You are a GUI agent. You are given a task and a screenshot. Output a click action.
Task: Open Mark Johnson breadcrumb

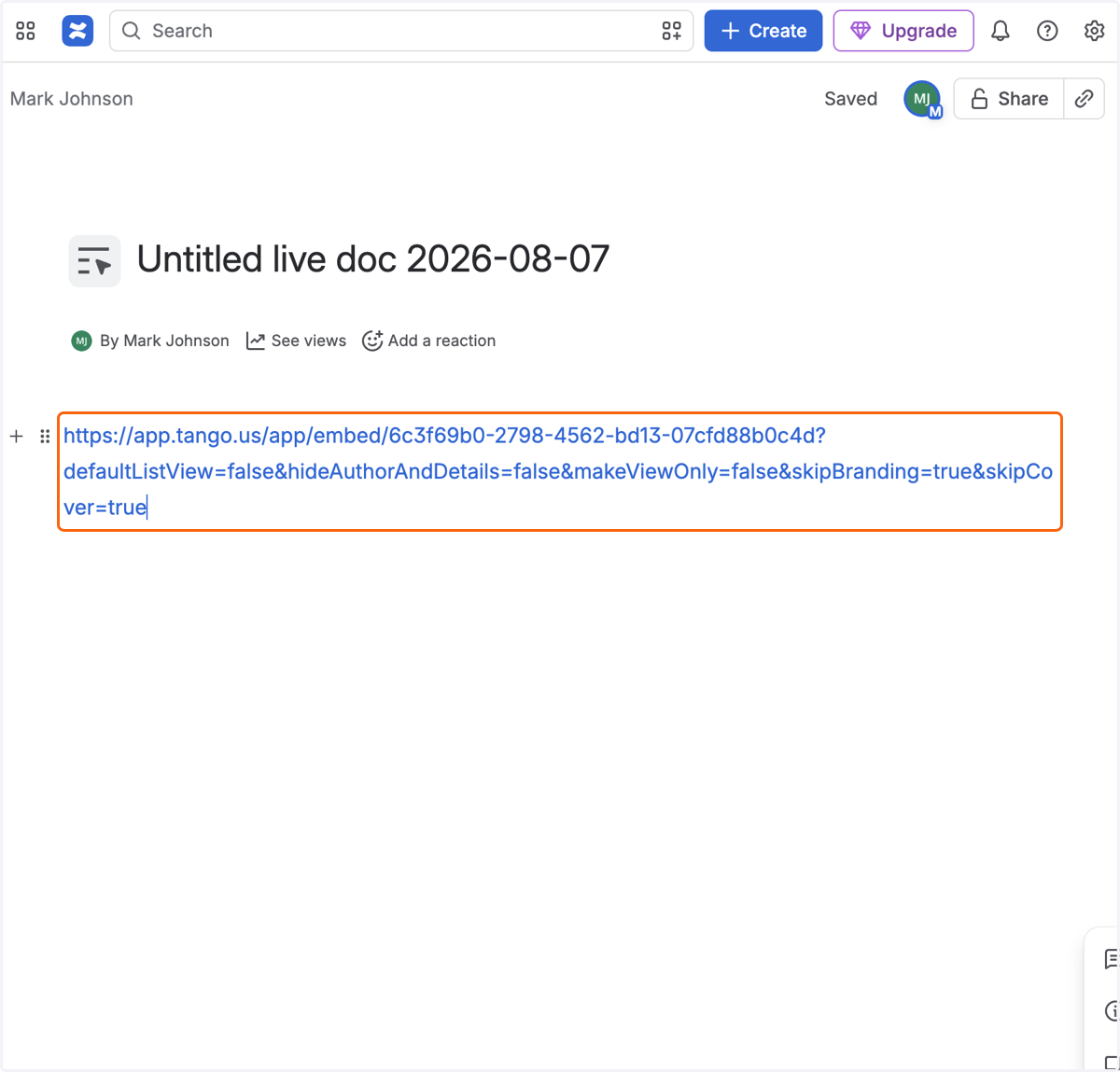(72, 99)
